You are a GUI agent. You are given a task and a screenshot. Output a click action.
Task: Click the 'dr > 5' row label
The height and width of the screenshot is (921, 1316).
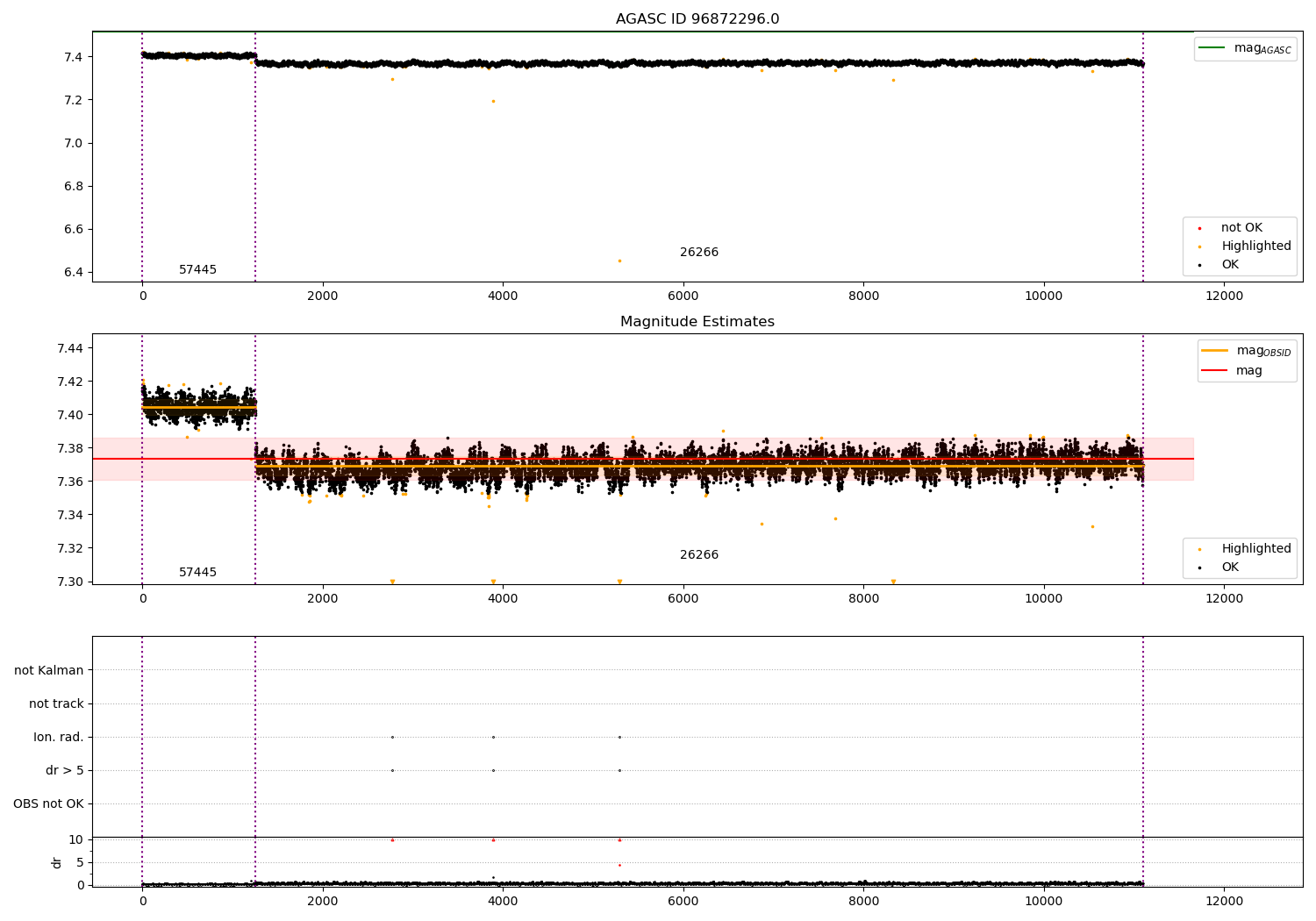tap(65, 770)
